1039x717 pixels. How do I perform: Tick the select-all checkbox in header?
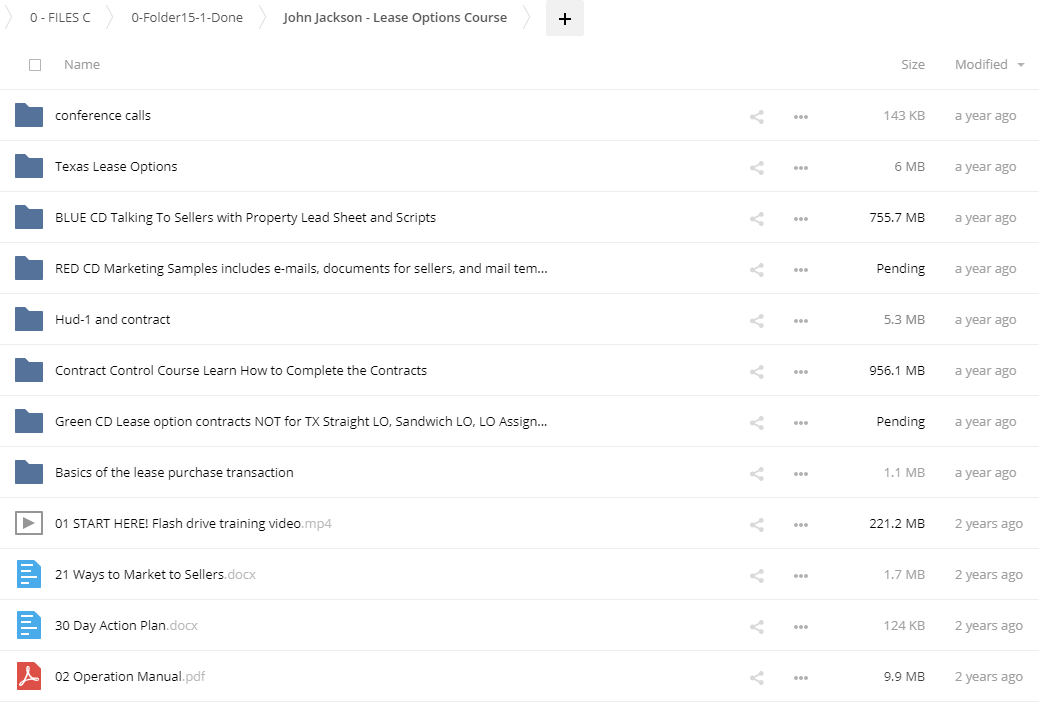[35, 65]
